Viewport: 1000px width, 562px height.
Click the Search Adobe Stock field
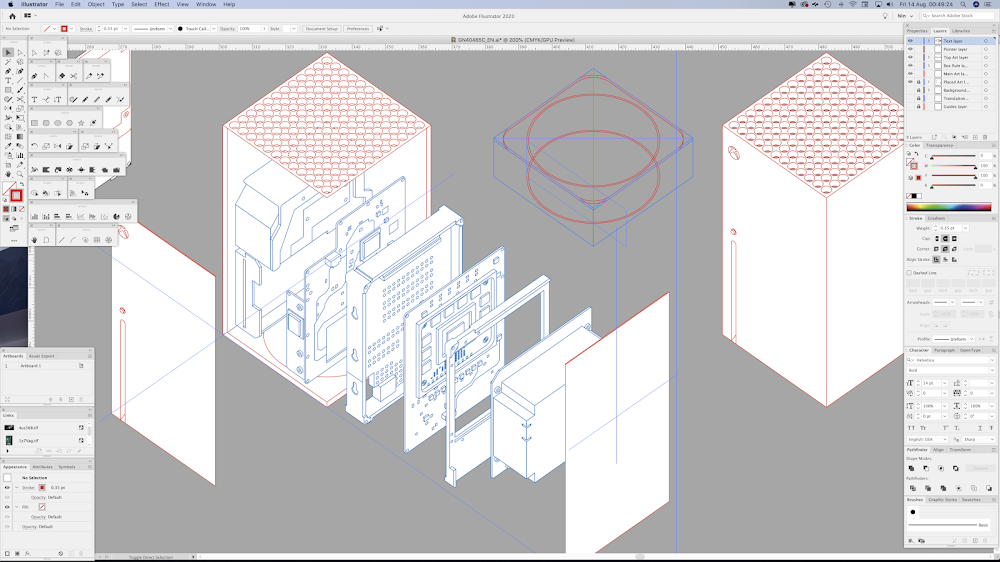pyautogui.click(x=957, y=16)
